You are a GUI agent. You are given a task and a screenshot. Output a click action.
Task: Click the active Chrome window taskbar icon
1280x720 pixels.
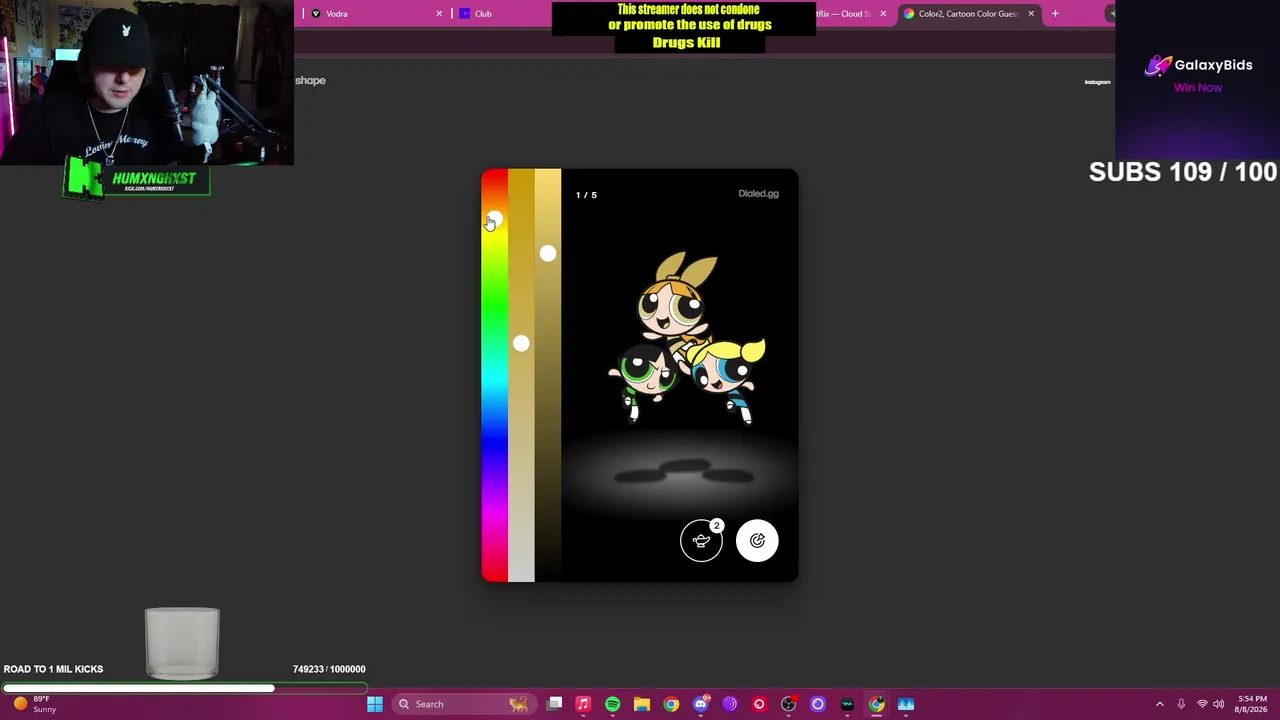pos(877,704)
